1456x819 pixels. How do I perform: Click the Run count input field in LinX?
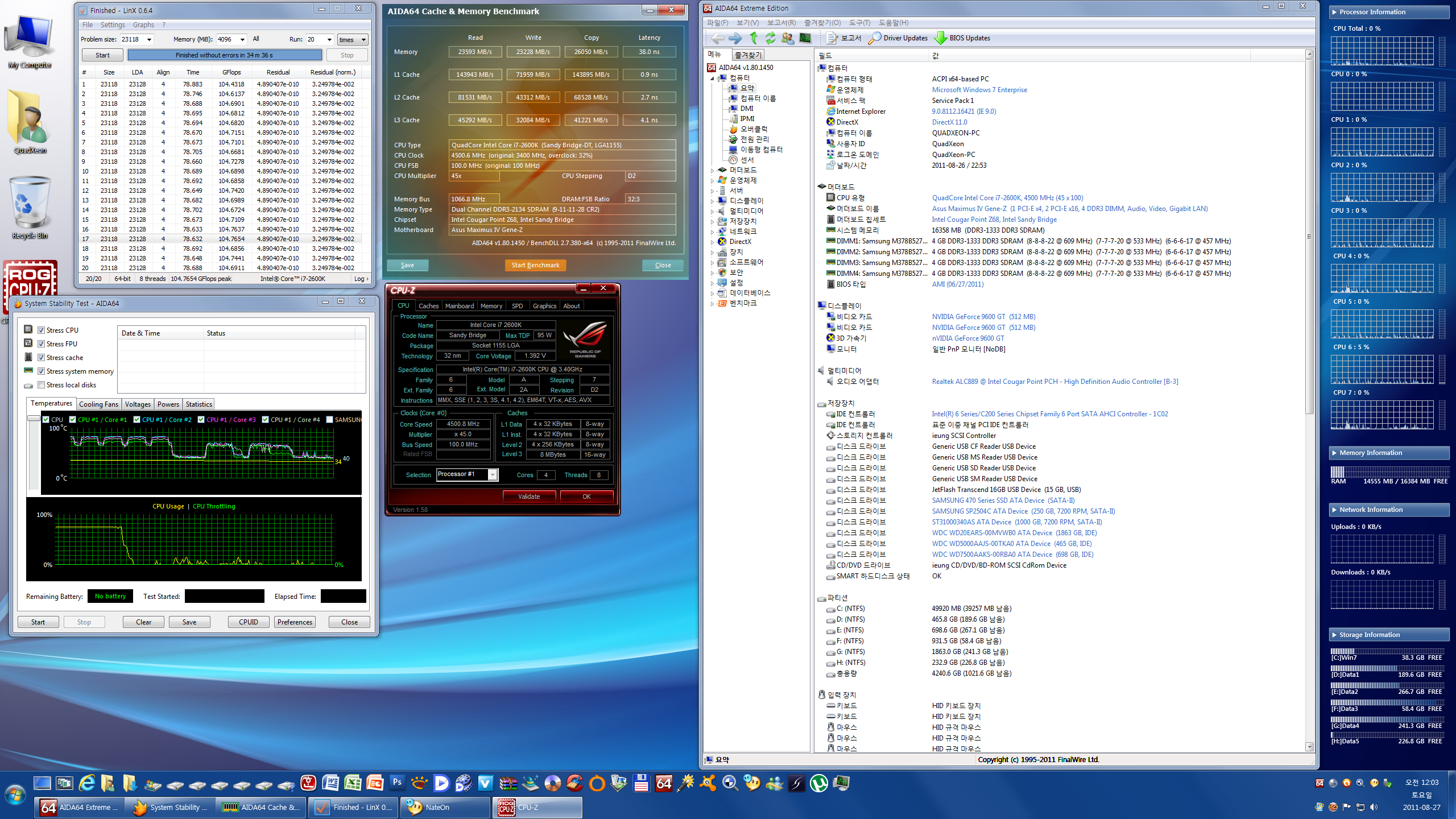pos(315,39)
